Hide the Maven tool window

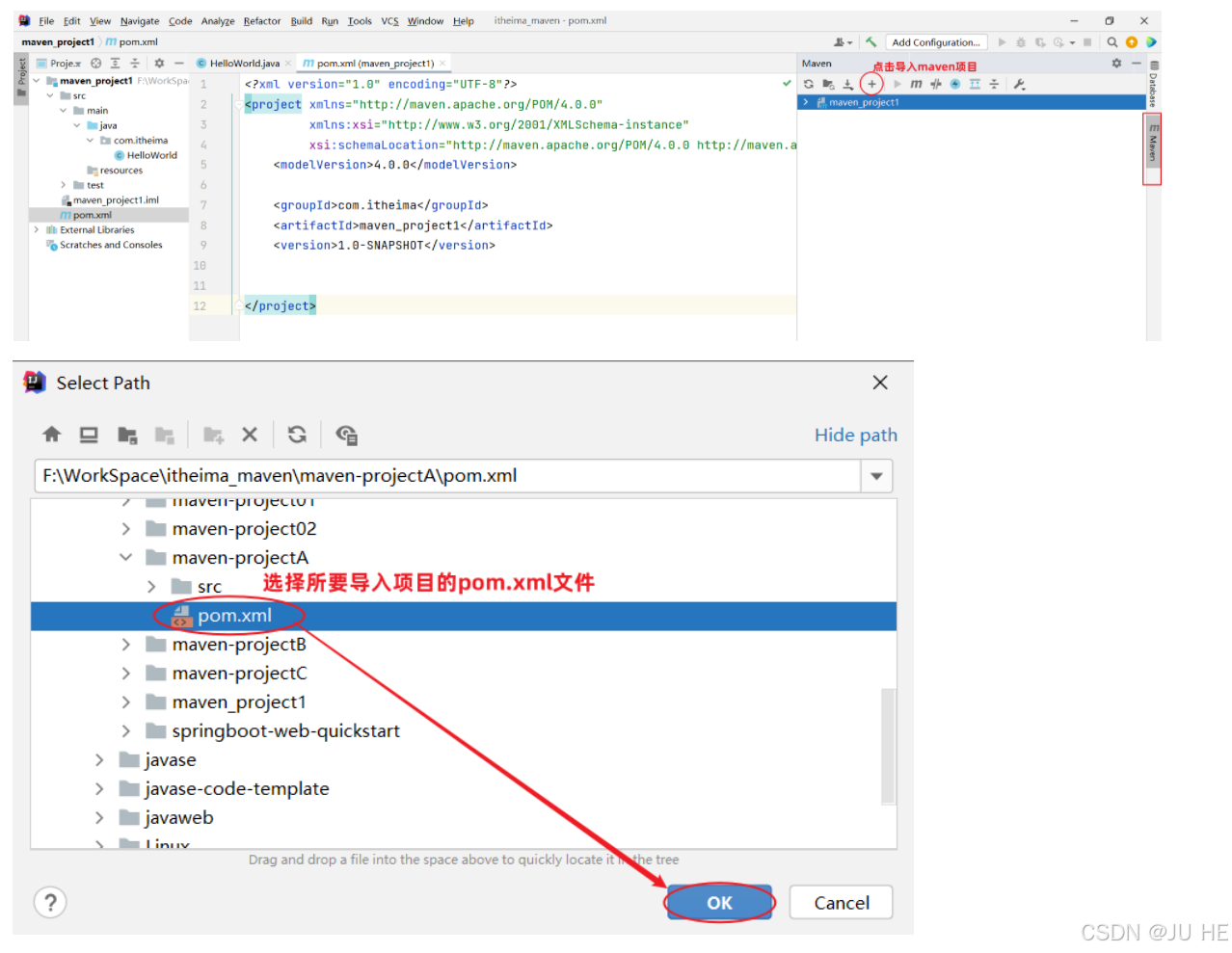click(1137, 63)
